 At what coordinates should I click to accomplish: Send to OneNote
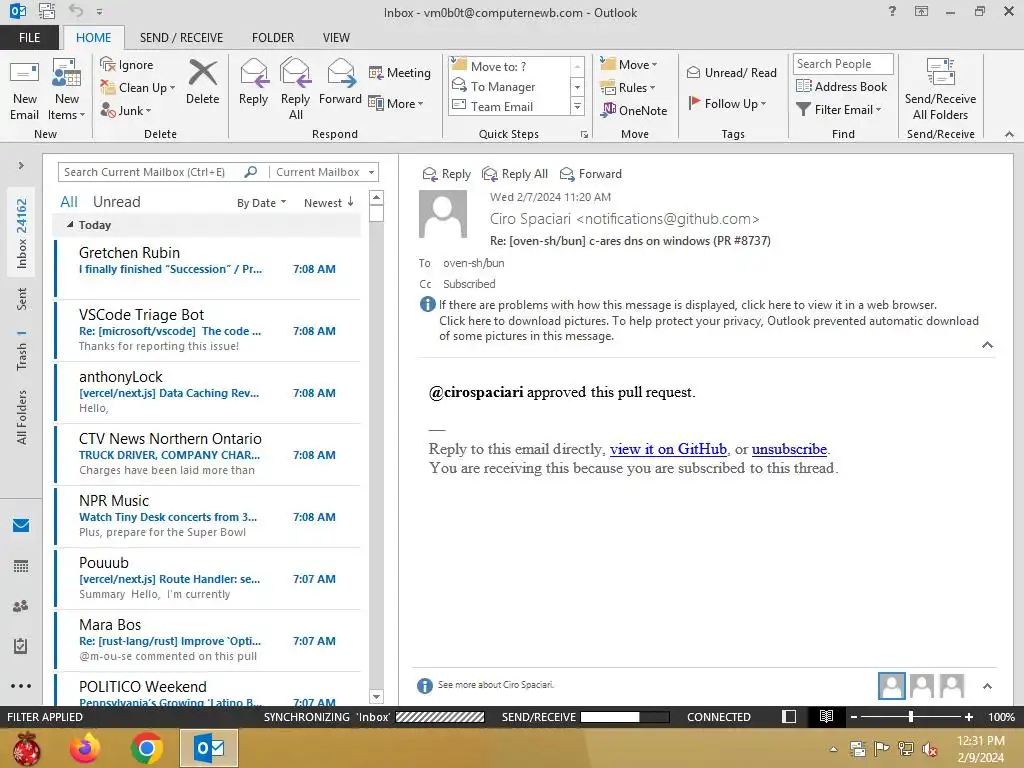pyautogui.click(x=634, y=110)
